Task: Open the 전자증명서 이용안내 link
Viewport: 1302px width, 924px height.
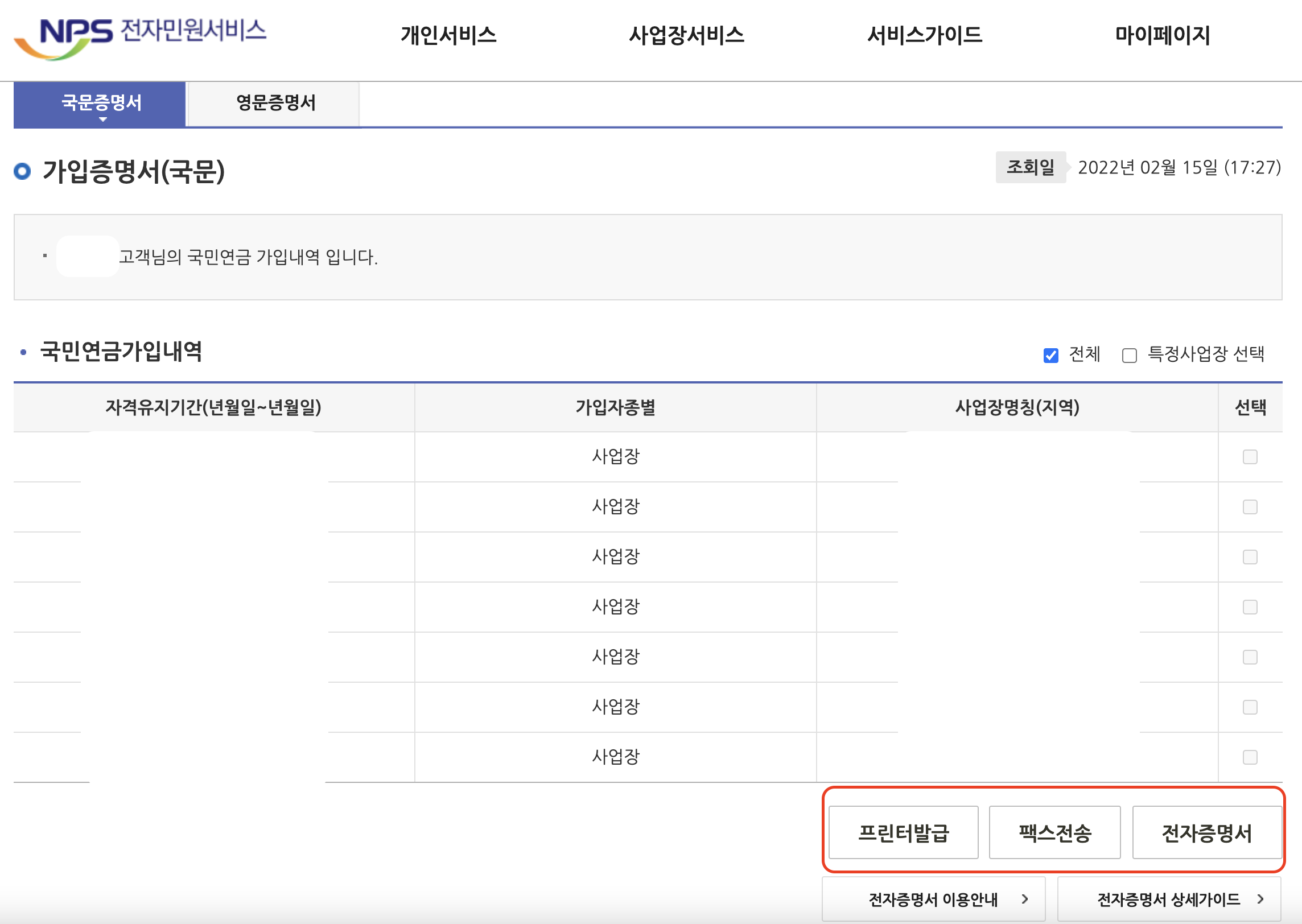Action: 933,900
